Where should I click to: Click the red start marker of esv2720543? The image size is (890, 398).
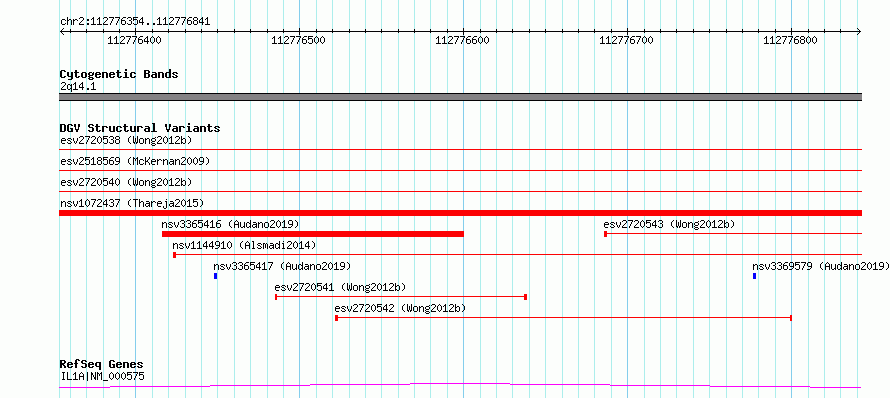606,234
